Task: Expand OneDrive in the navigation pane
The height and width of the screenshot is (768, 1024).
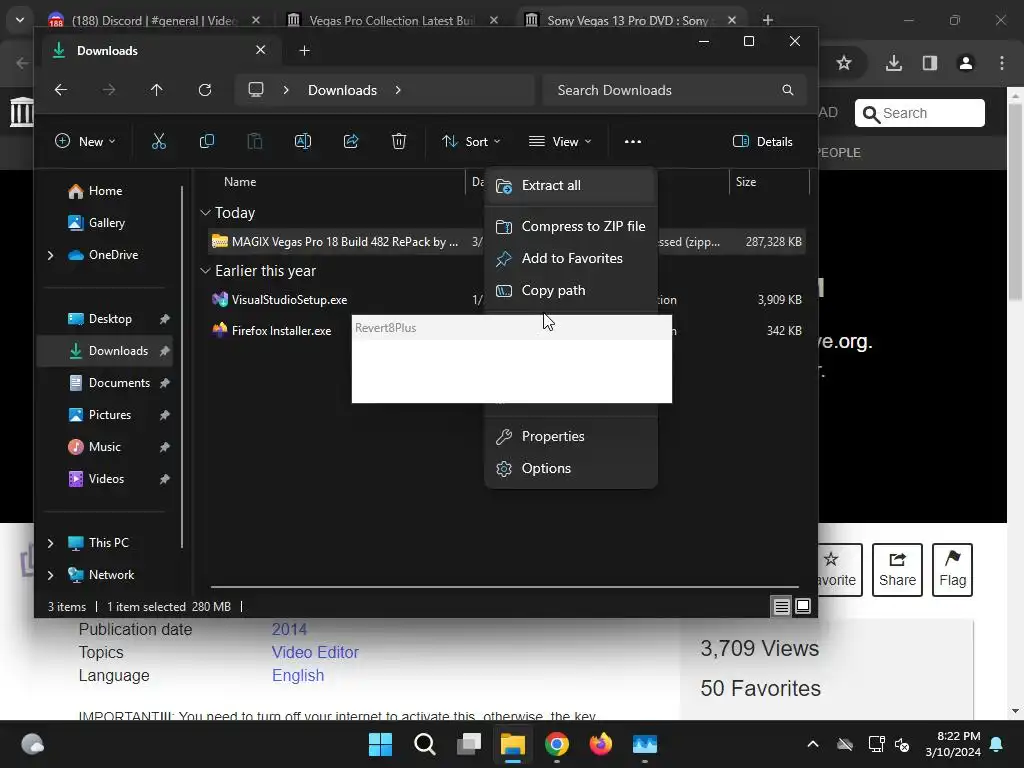Action: click(x=50, y=255)
